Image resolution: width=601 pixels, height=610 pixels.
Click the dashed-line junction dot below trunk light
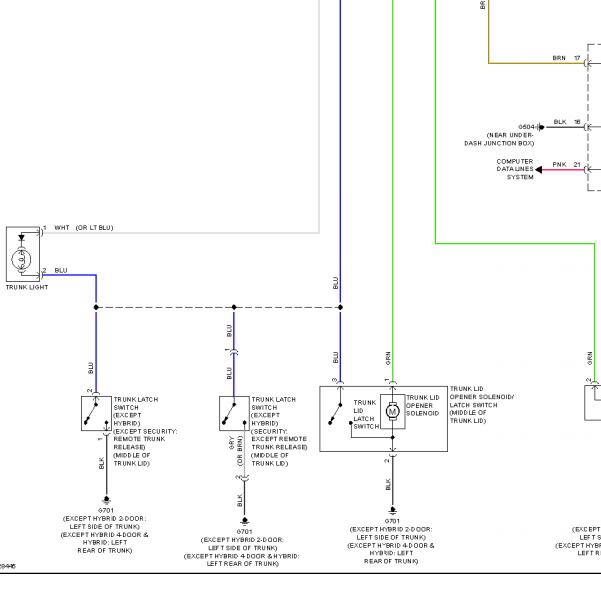96,307
